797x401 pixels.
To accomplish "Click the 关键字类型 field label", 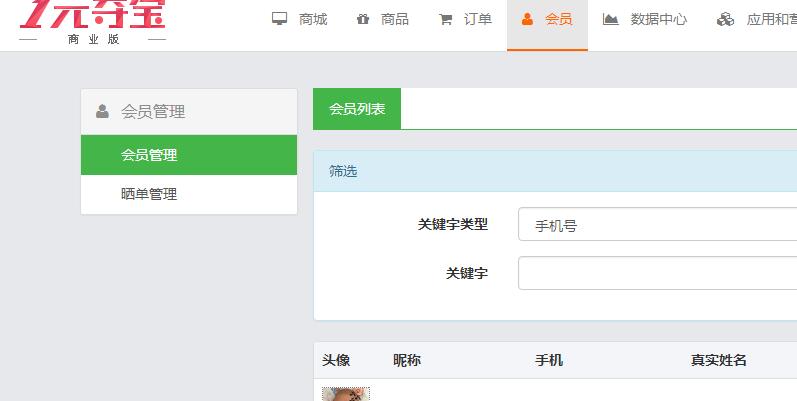I will 452,225.
